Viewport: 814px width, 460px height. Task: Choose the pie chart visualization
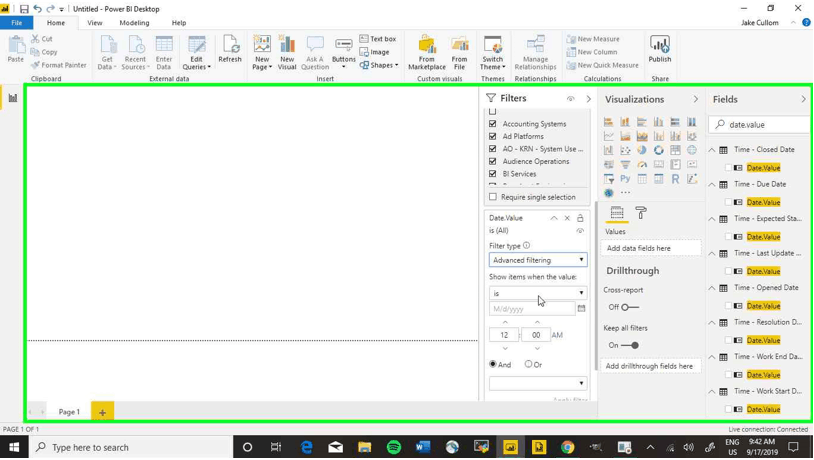click(642, 150)
